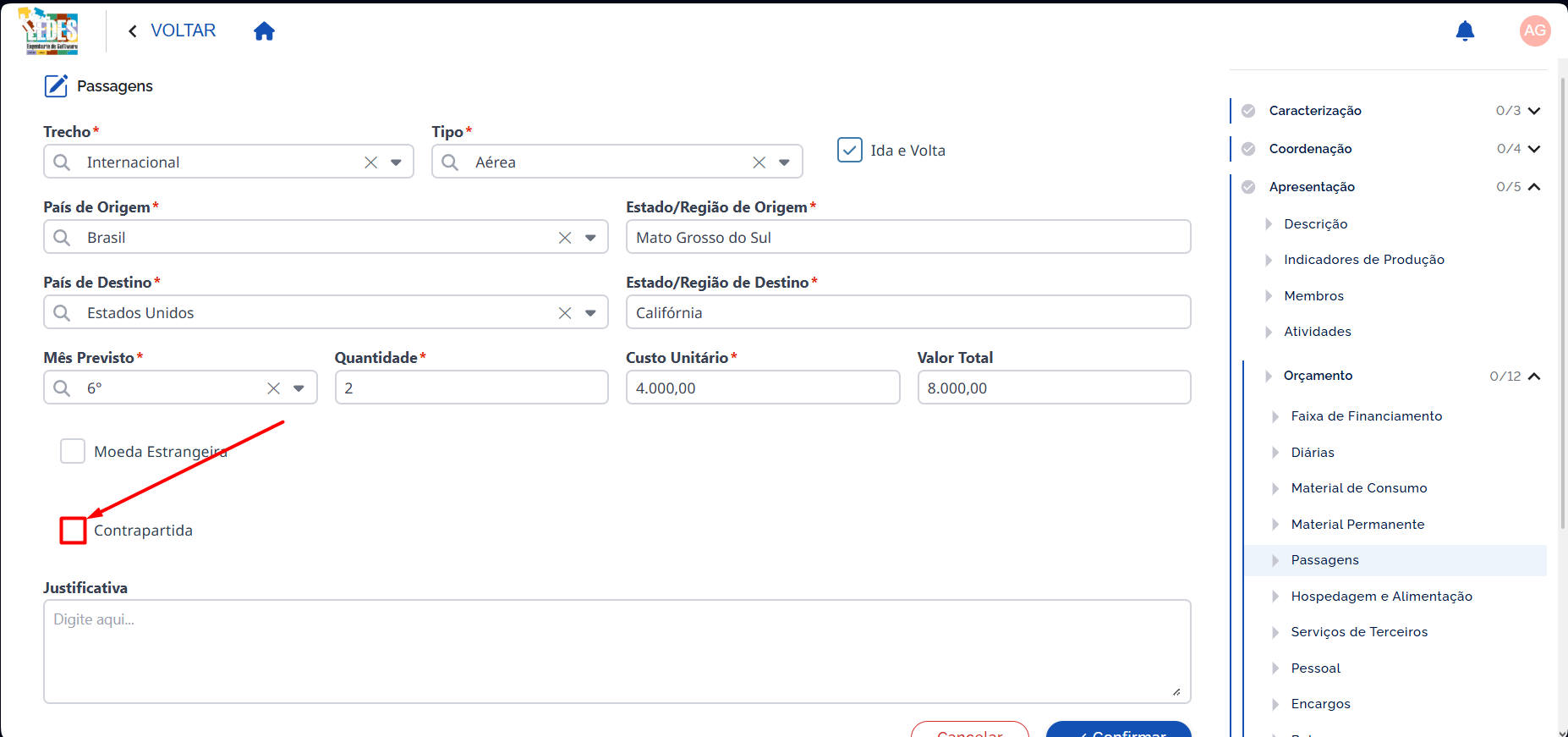Open Descrição in sidebar
Screen dimensions: 1568x737
[x=1315, y=224]
